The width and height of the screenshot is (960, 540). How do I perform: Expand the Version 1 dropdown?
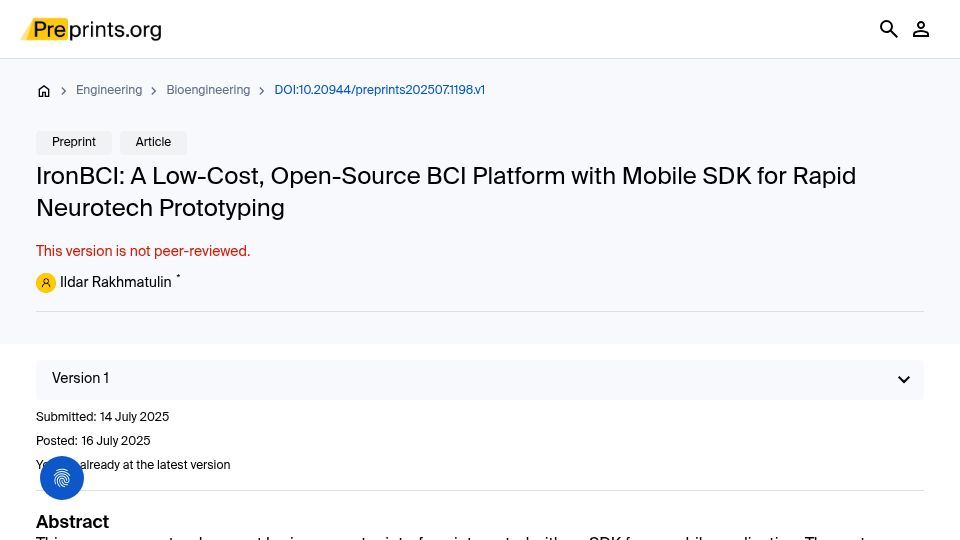click(479, 380)
